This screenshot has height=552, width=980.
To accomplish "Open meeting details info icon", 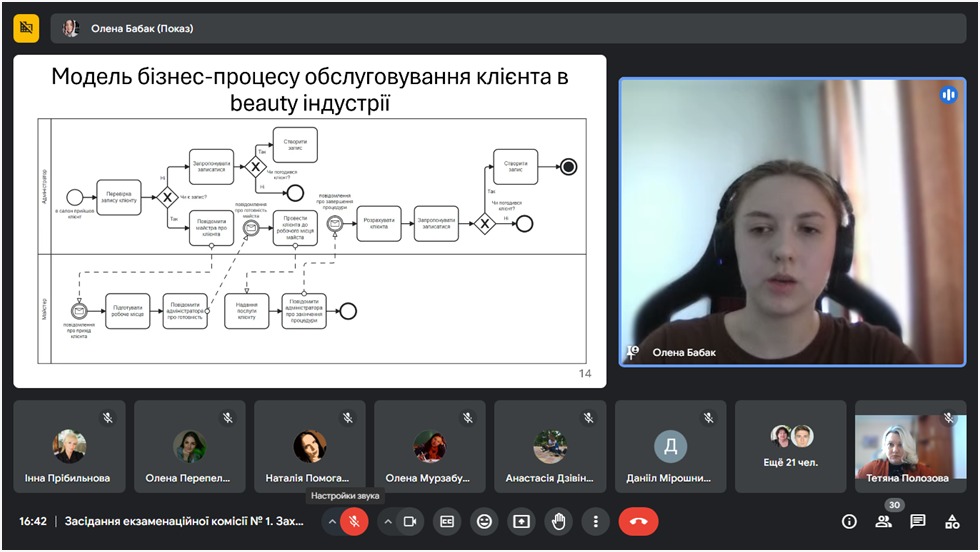I will tap(849, 521).
